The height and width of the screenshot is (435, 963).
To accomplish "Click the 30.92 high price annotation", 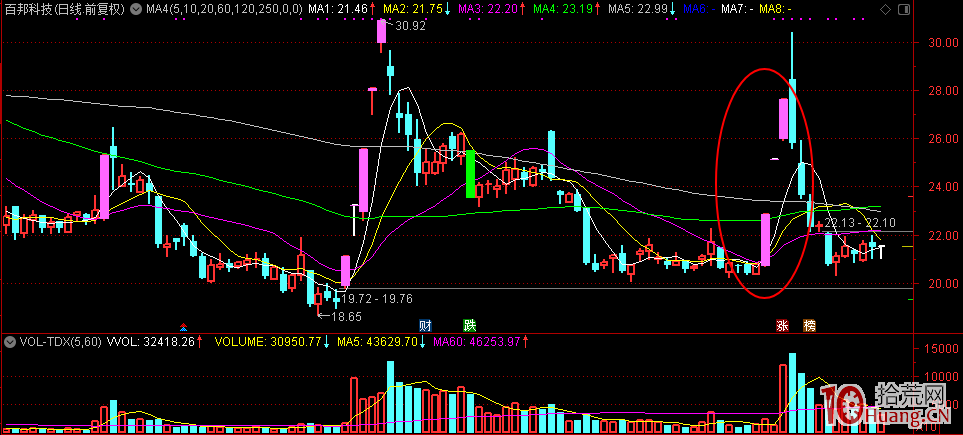I will (x=410, y=26).
